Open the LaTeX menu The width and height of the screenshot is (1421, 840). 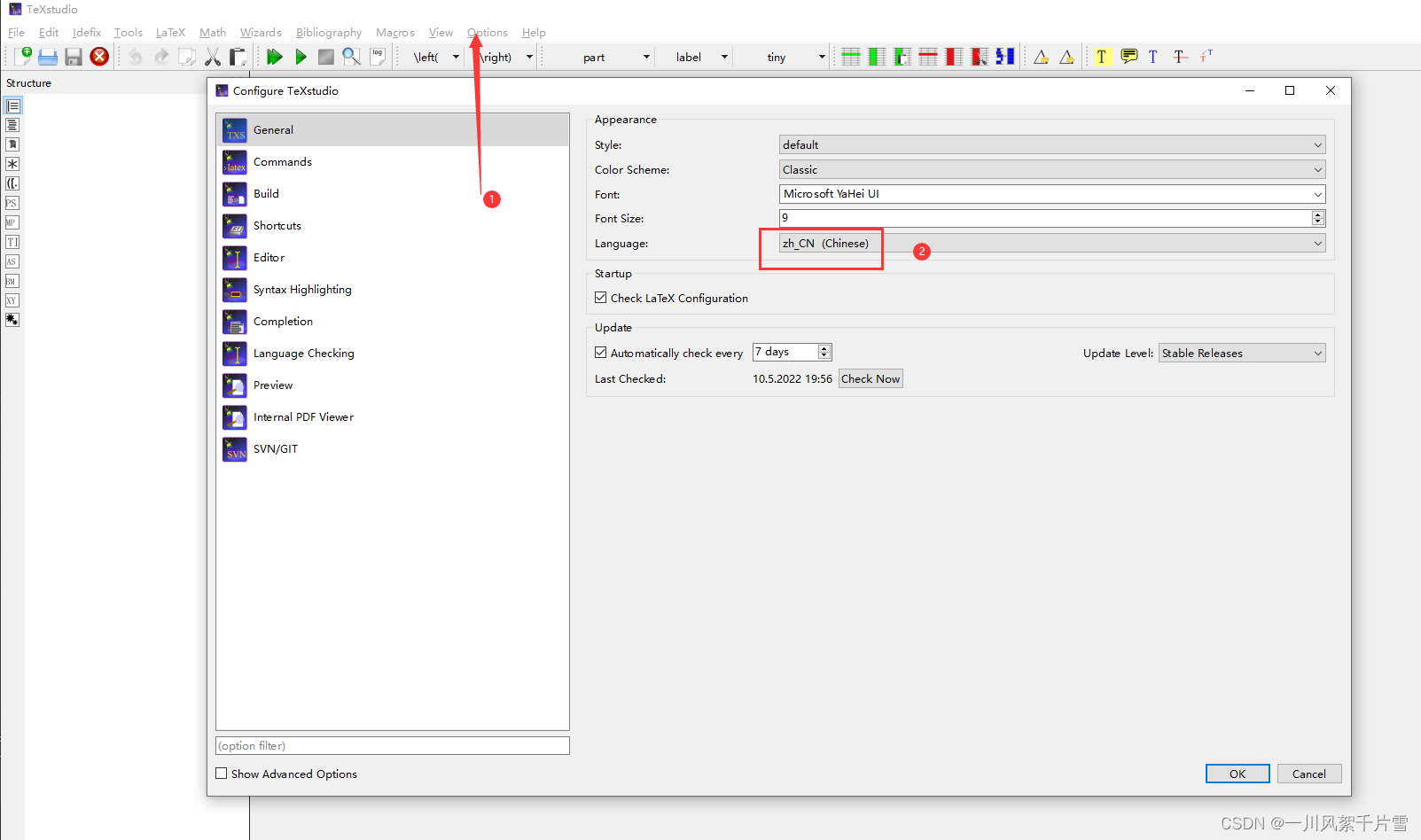170,33
